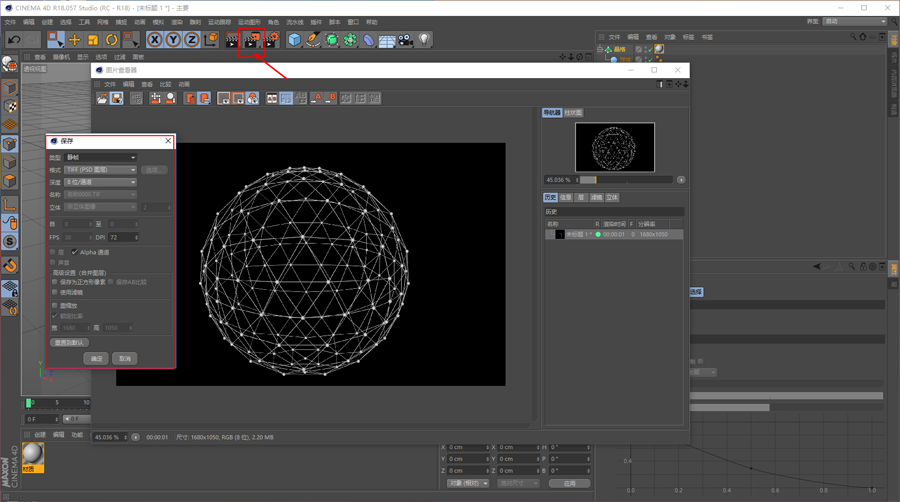Add a Light object bulb icon
This screenshot has height=502, width=900.
tap(424, 40)
